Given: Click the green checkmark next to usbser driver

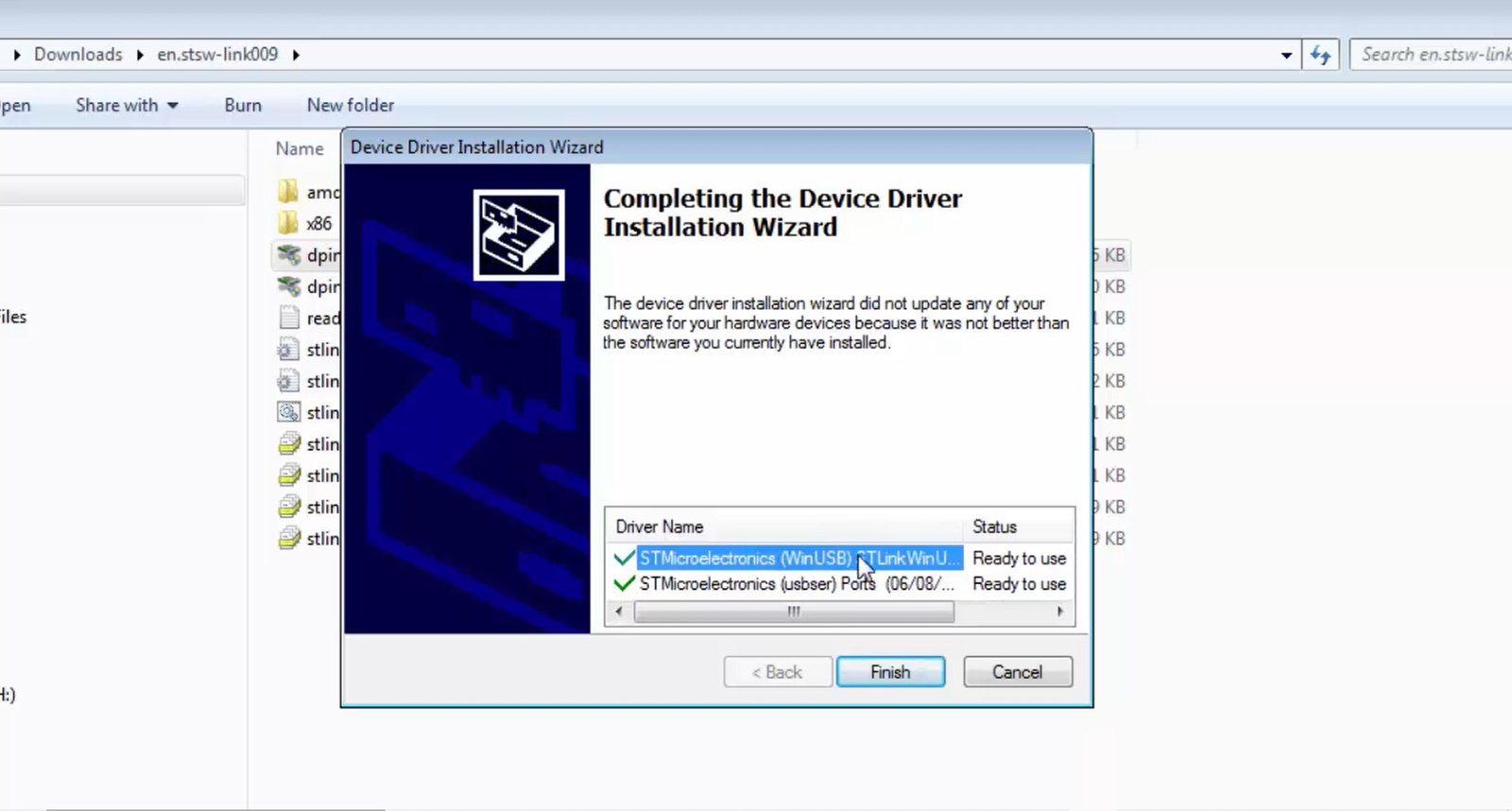Looking at the screenshot, I should coord(624,583).
